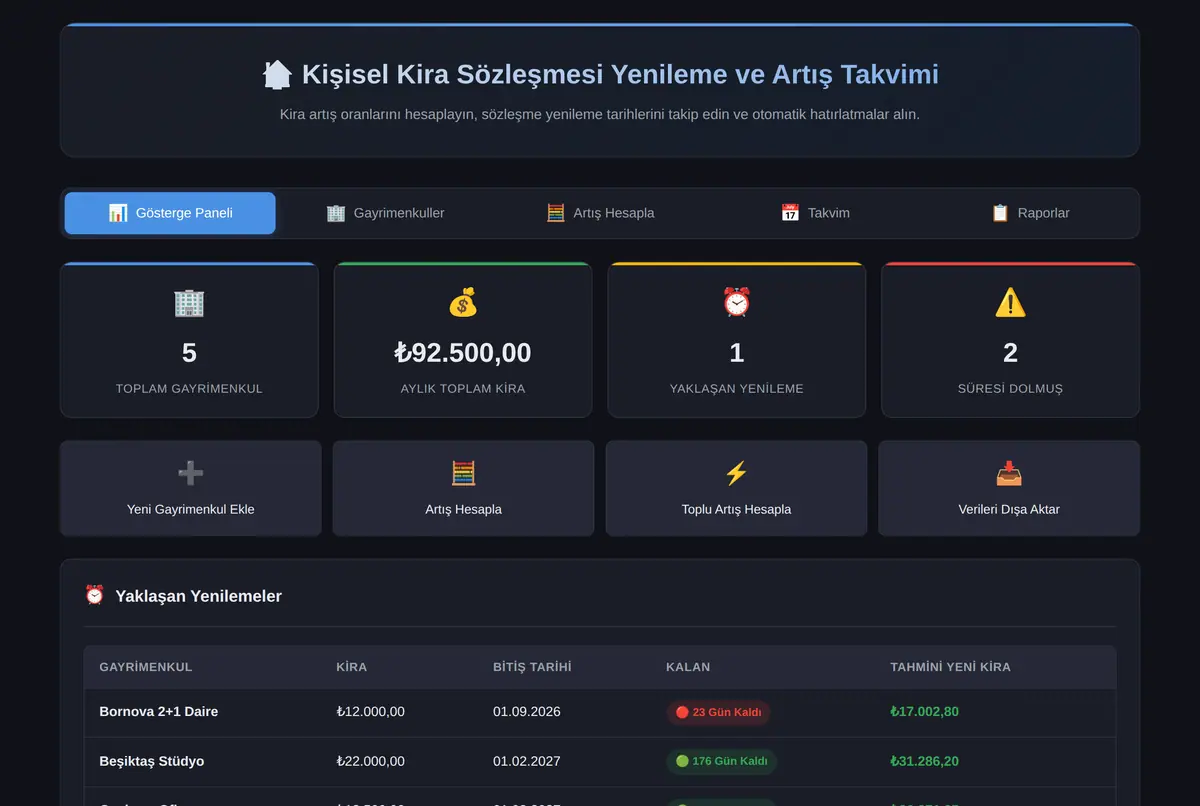The width and height of the screenshot is (1200, 806).
Task: Click the Tahmini Yeni Kira column header
Action: point(950,667)
